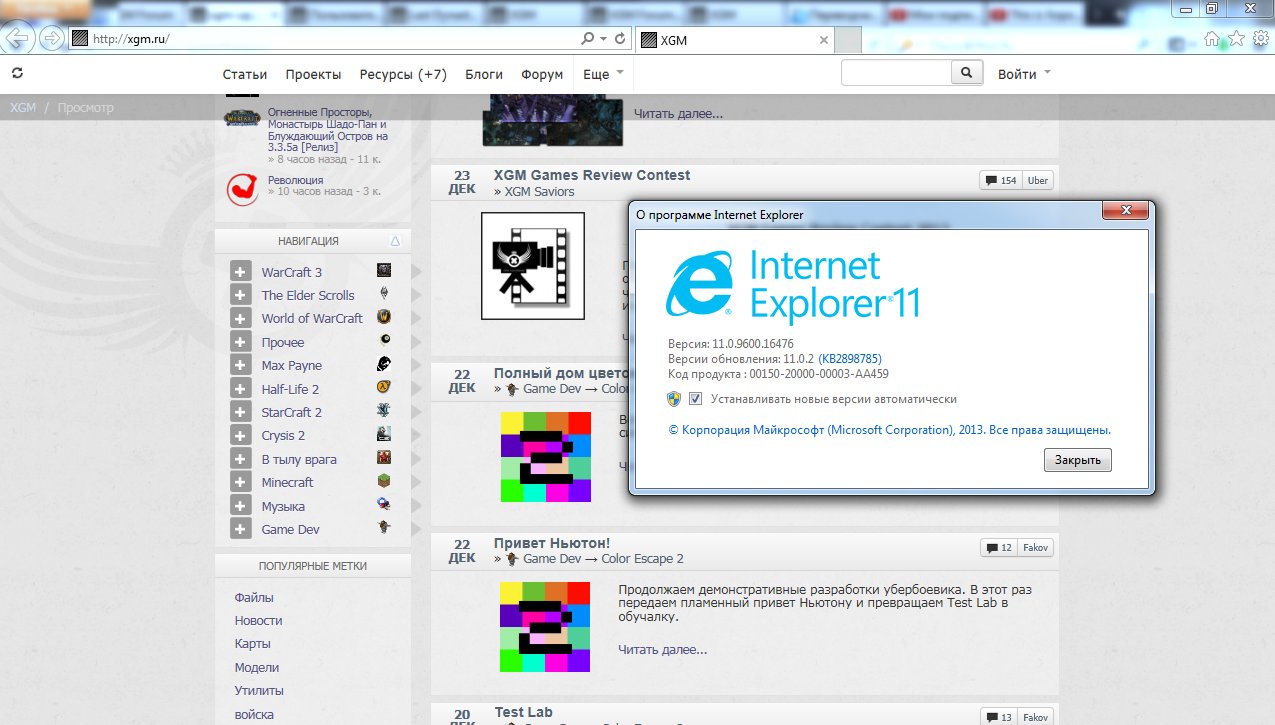Open the Проекты menu item
This screenshot has height=725, width=1275.
pyautogui.click(x=313, y=74)
